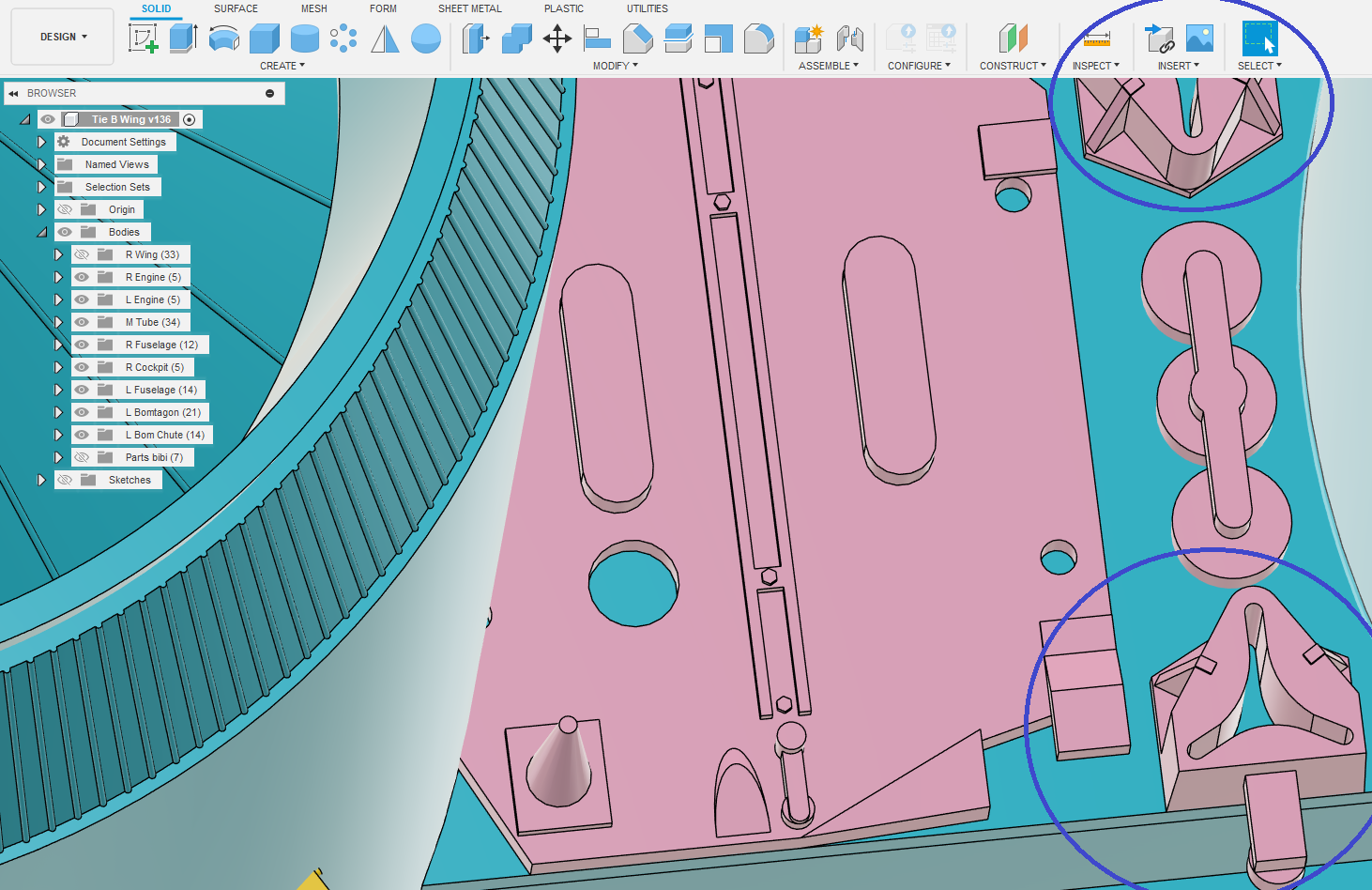Show the R Wing body group
Image resolution: width=1372 pixels, height=890 pixels.
82,254
